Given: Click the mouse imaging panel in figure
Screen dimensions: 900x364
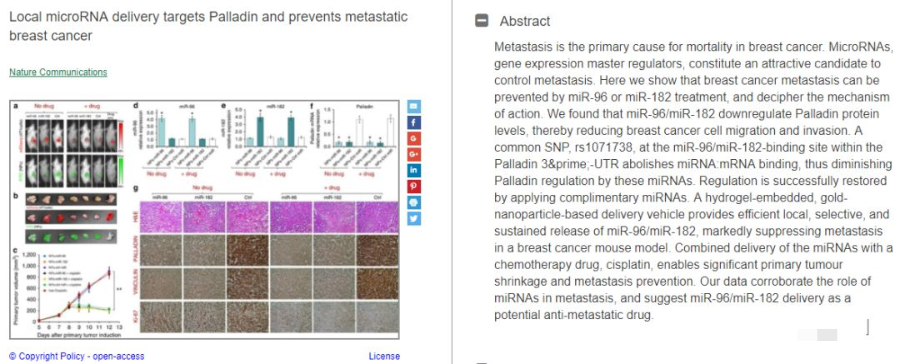Looking at the screenshot, I should coord(69,146).
